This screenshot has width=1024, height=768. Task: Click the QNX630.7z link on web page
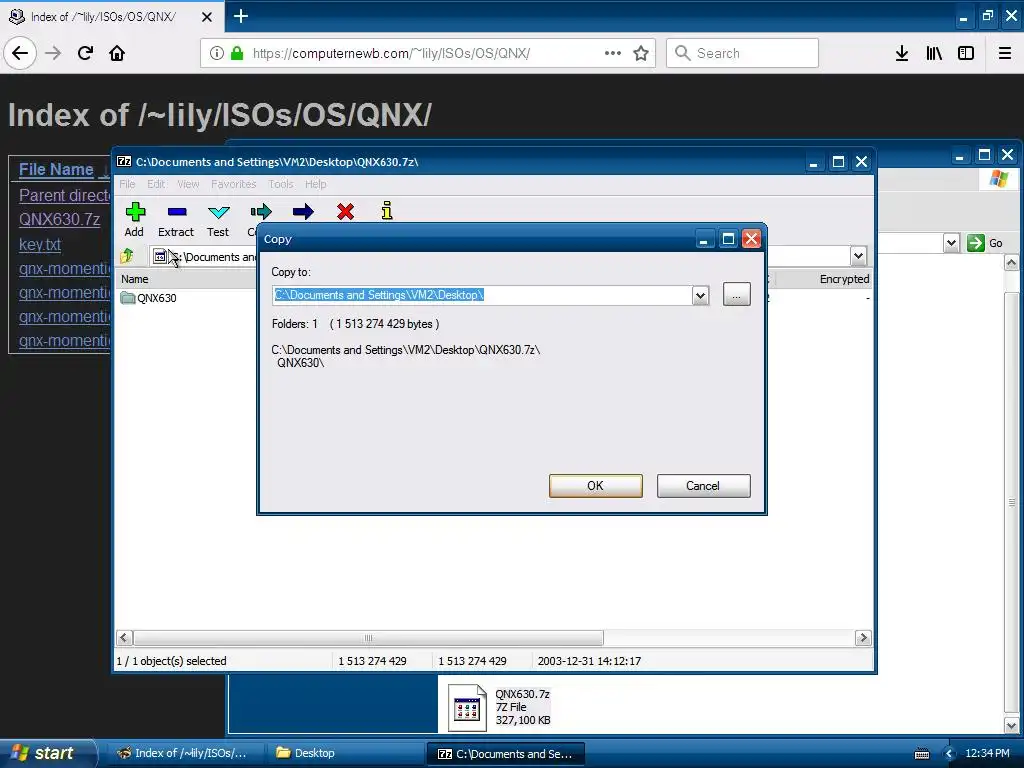pyautogui.click(x=59, y=219)
